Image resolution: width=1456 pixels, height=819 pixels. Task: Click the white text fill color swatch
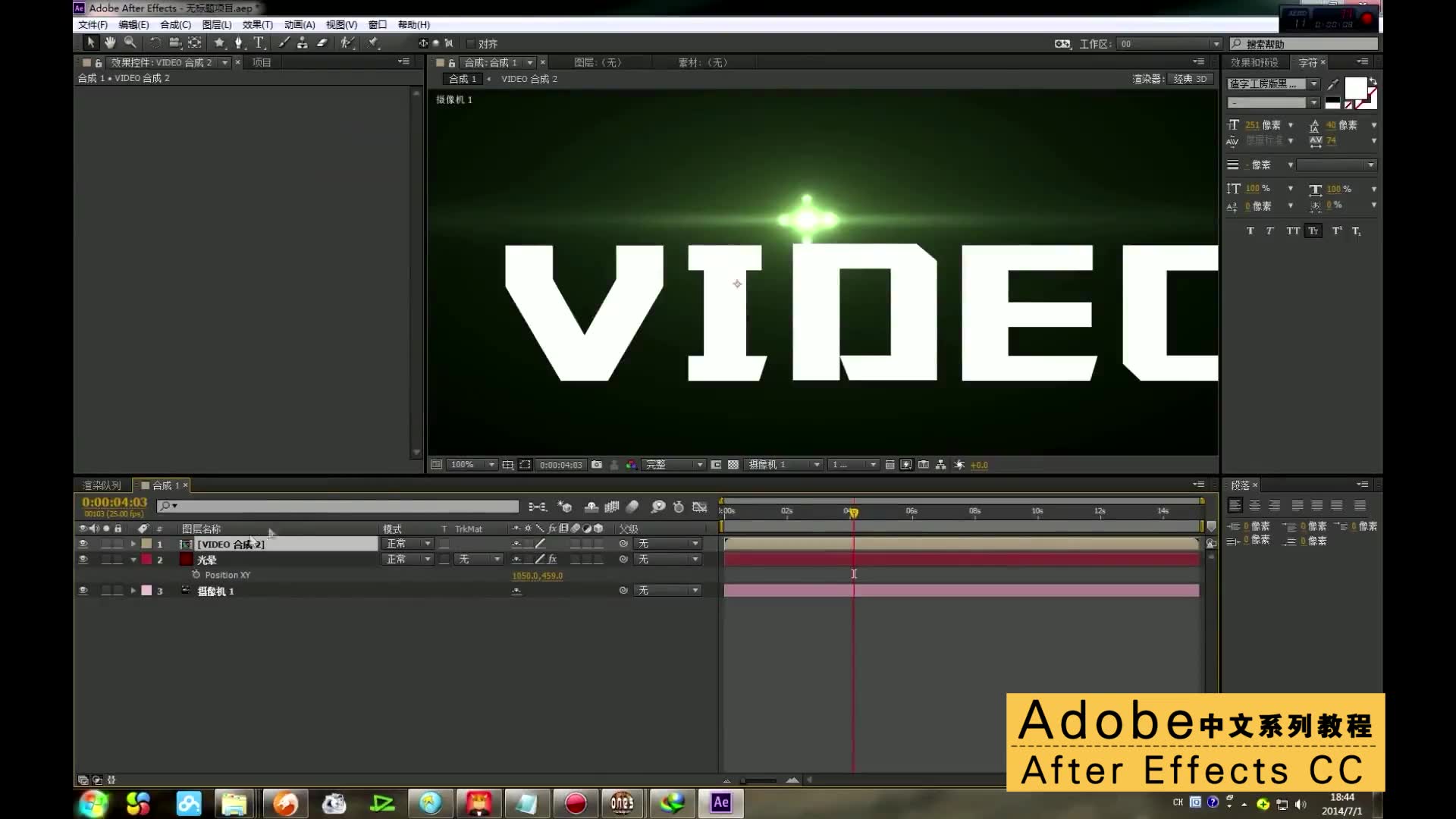click(x=1354, y=88)
